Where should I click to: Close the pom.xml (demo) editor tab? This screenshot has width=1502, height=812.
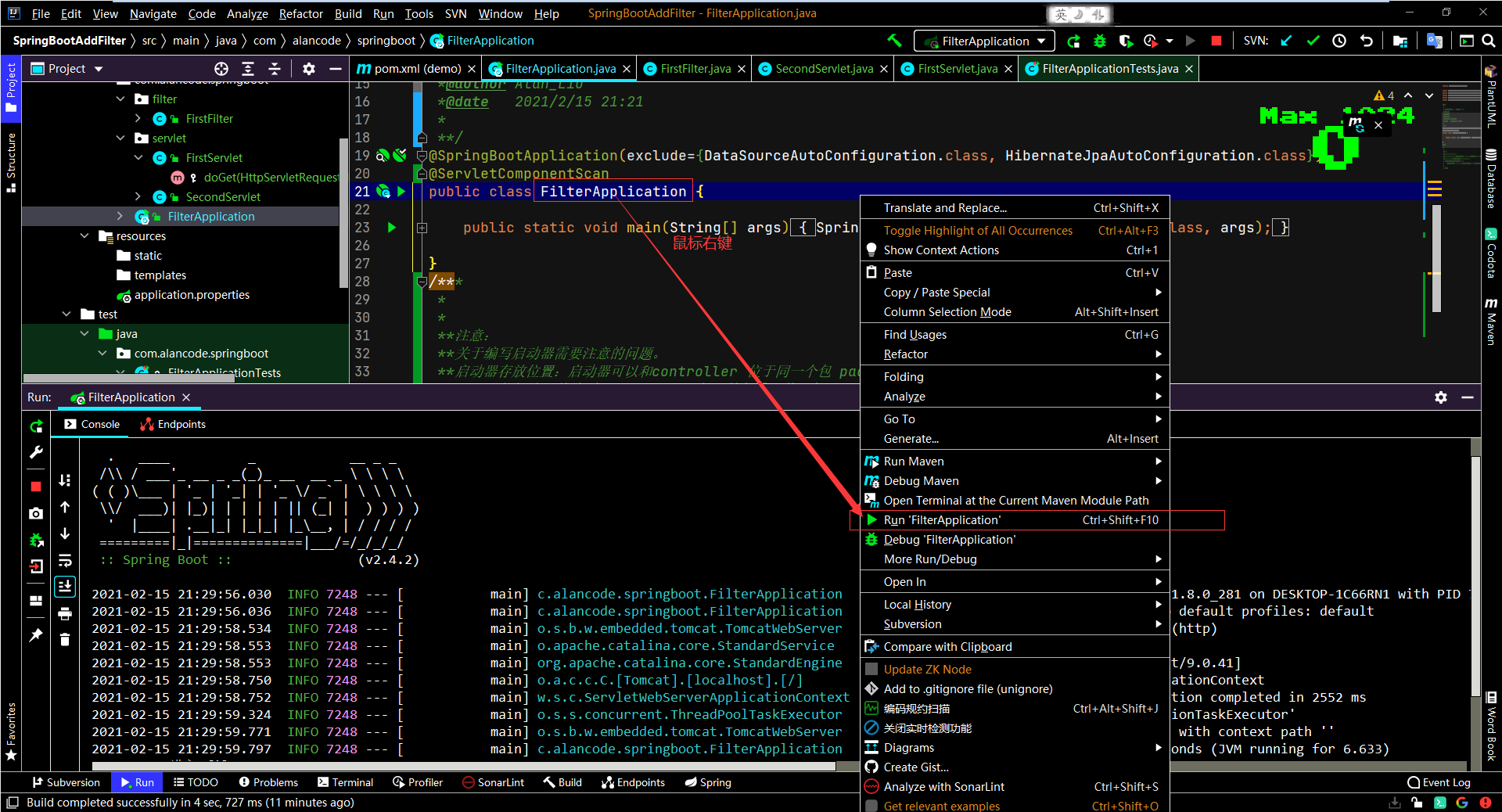pos(472,69)
